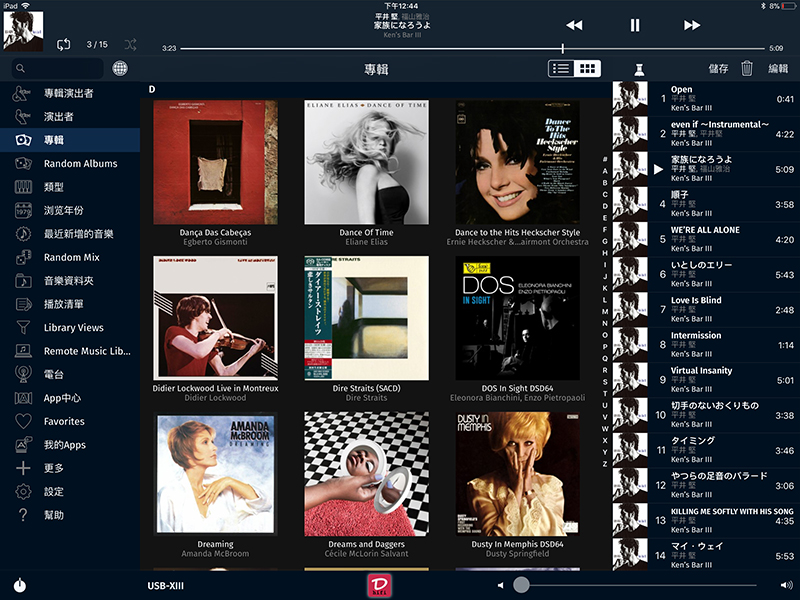The height and width of the screenshot is (600, 800).
Task: Adjust the volume slider handle
Action: [521, 584]
